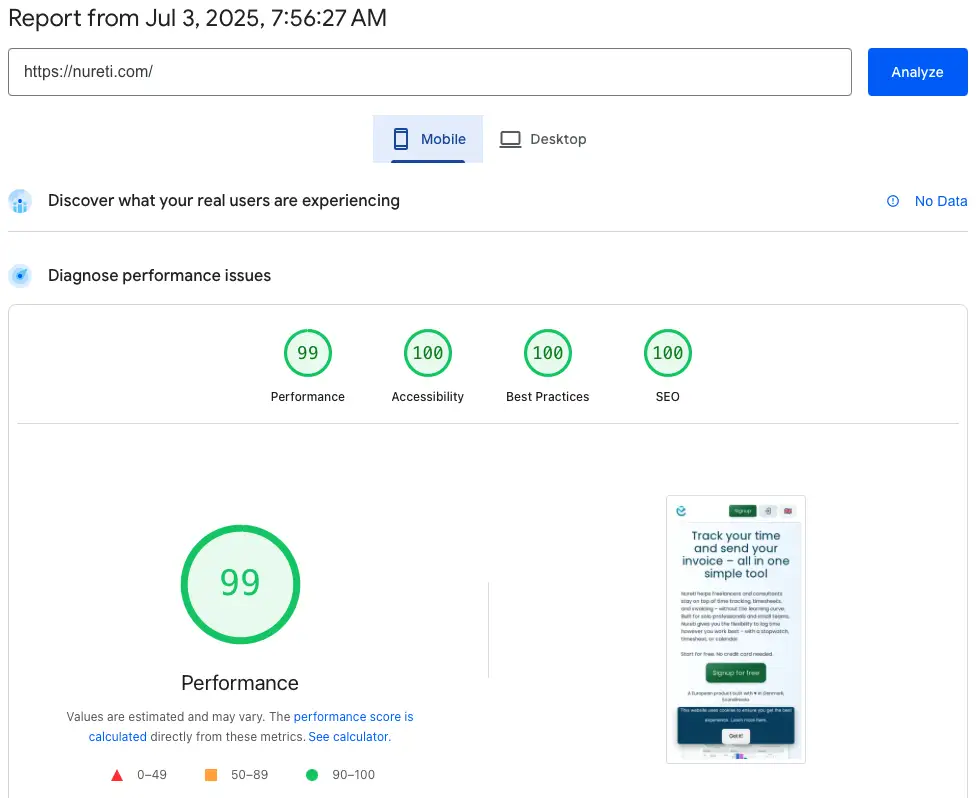Click the green circle 90–100 legend icon

[312, 775]
